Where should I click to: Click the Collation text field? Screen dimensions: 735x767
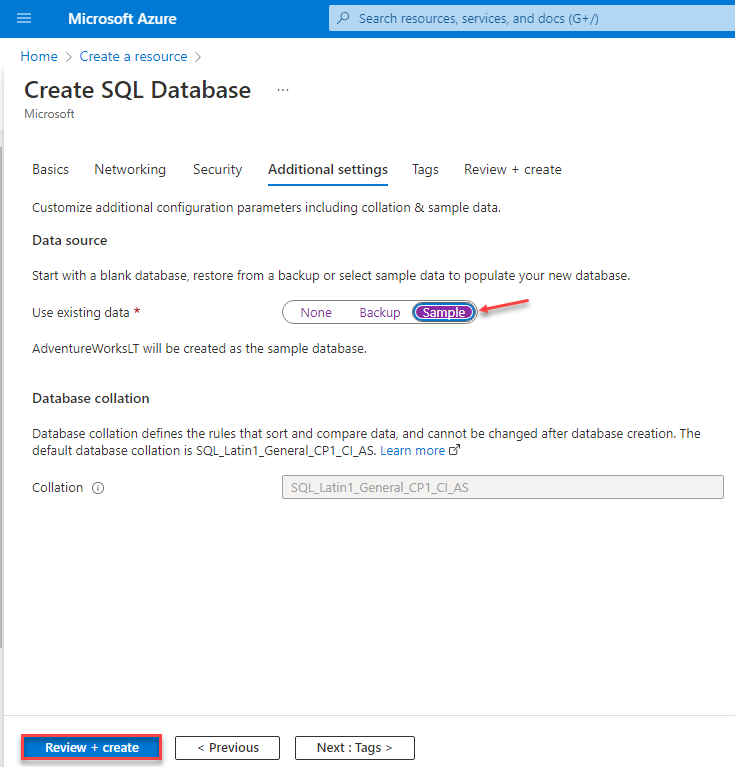(503, 487)
